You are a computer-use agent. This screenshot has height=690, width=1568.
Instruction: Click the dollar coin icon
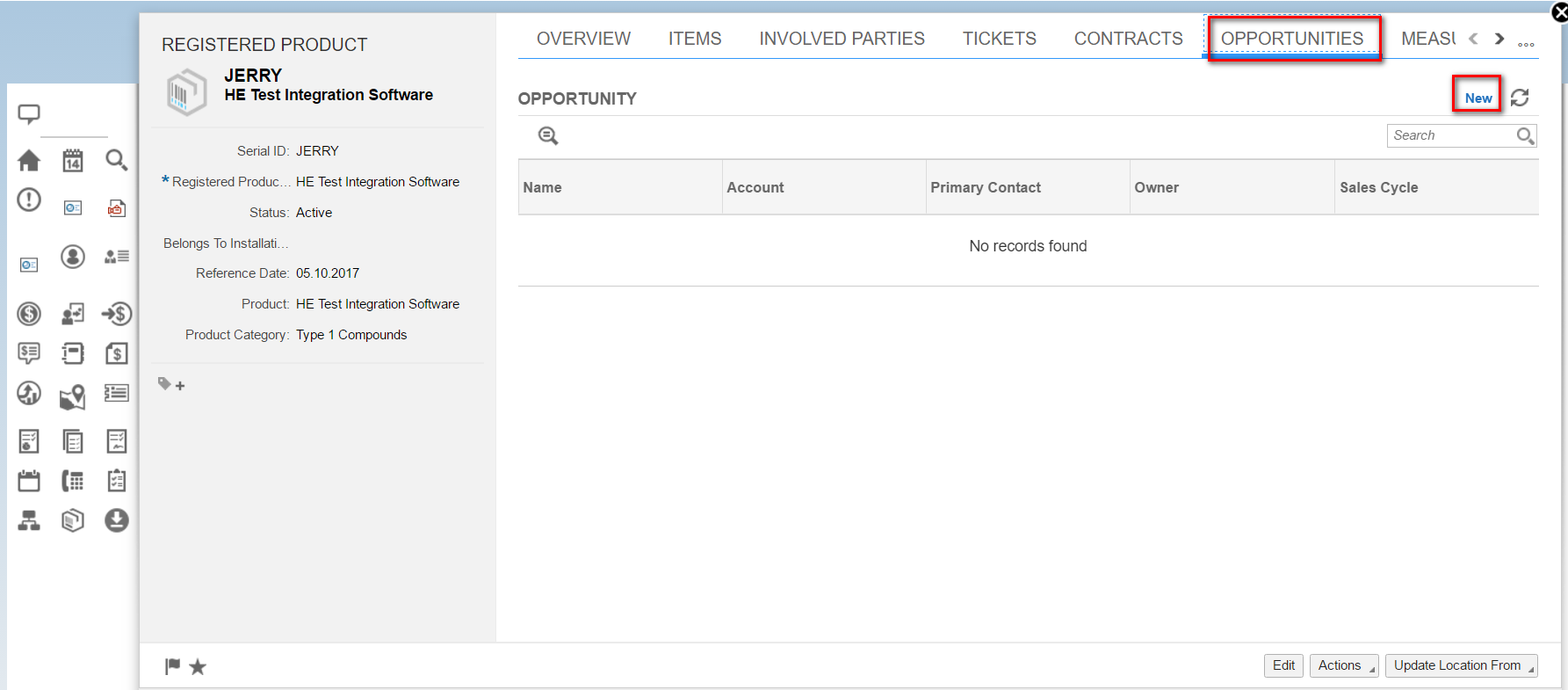(29, 314)
